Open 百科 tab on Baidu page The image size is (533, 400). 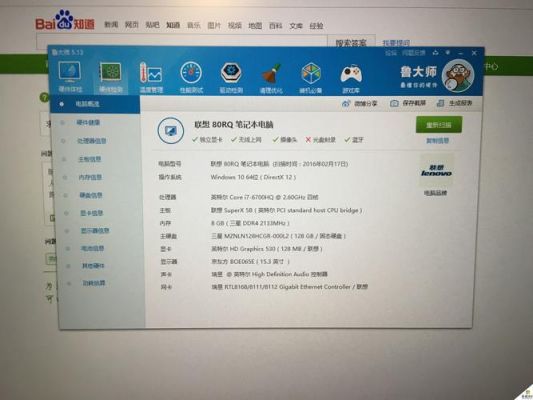click(x=275, y=25)
